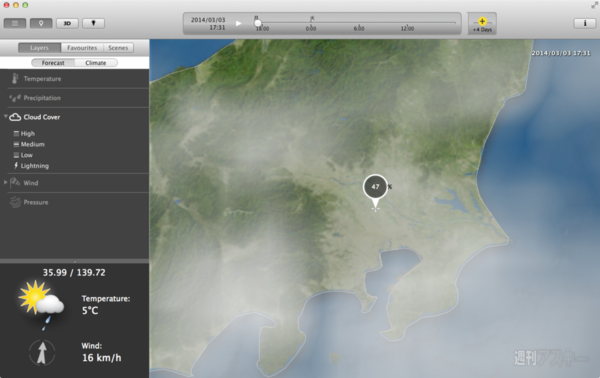The image size is (600, 378).
Task: Click the pushpin marker toolbar button
Action: [93, 23]
